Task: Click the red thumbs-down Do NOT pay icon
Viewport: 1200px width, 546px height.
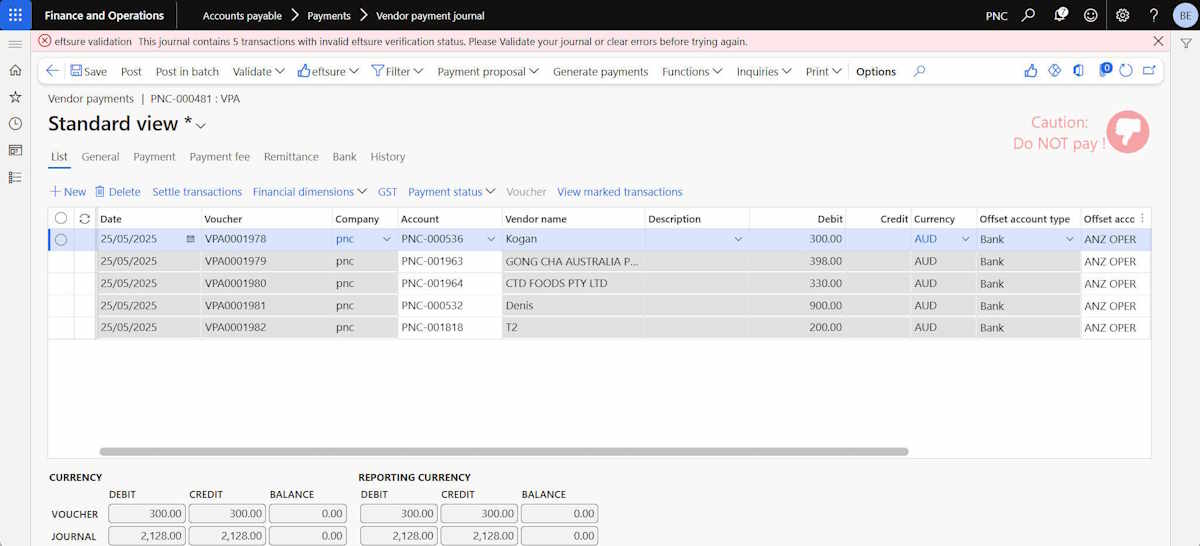Action: 1128,131
